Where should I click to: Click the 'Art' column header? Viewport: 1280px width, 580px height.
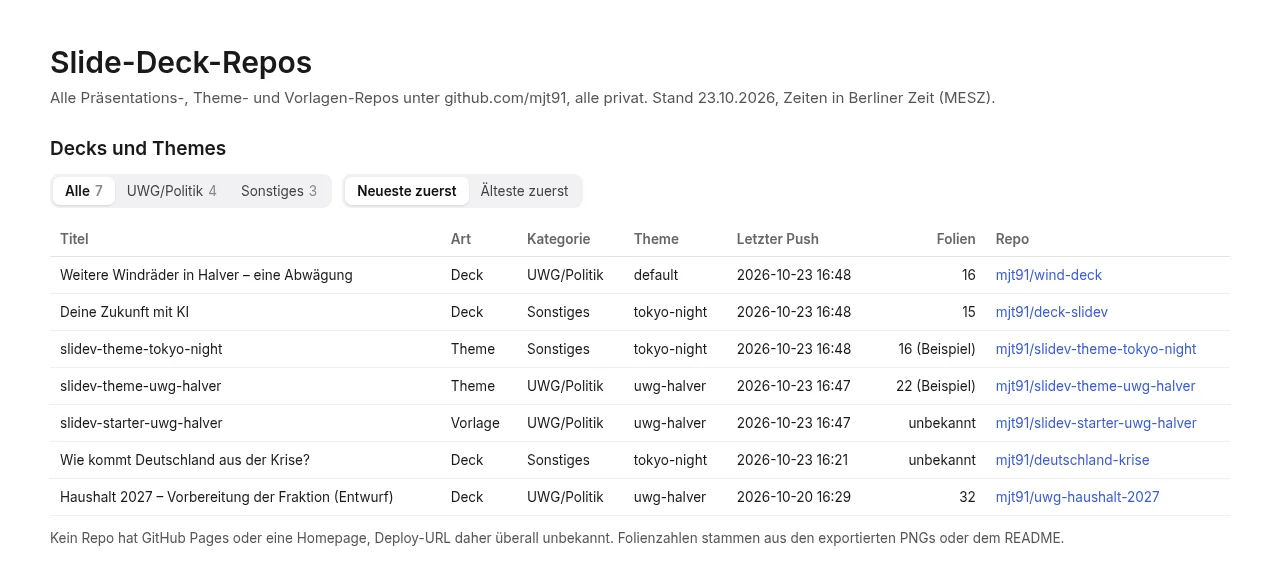click(x=461, y=239)
